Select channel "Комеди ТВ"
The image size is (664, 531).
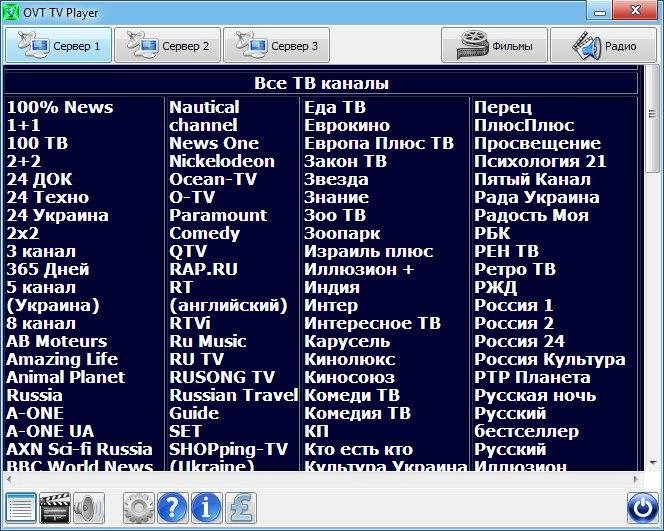tap(352, 395)
